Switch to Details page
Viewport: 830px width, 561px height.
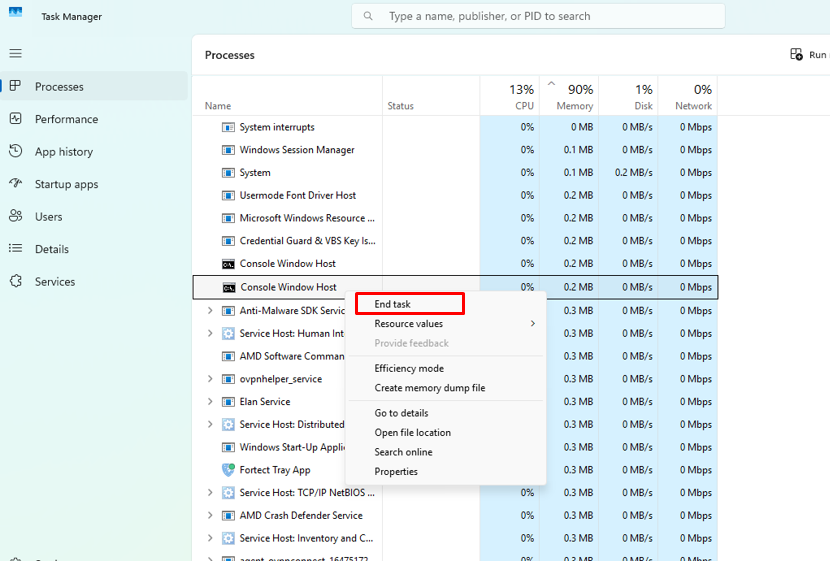[x=51, y=249]
